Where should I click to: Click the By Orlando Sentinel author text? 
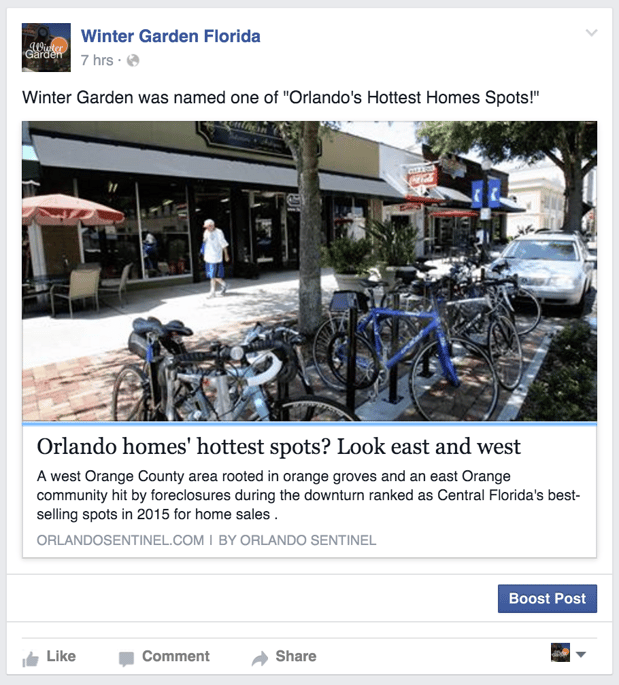click(297, 540)
